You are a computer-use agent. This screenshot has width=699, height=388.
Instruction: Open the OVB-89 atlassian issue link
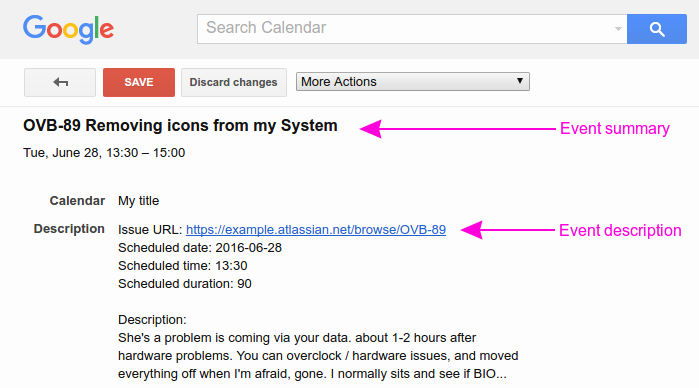click(x=316, y=230)
